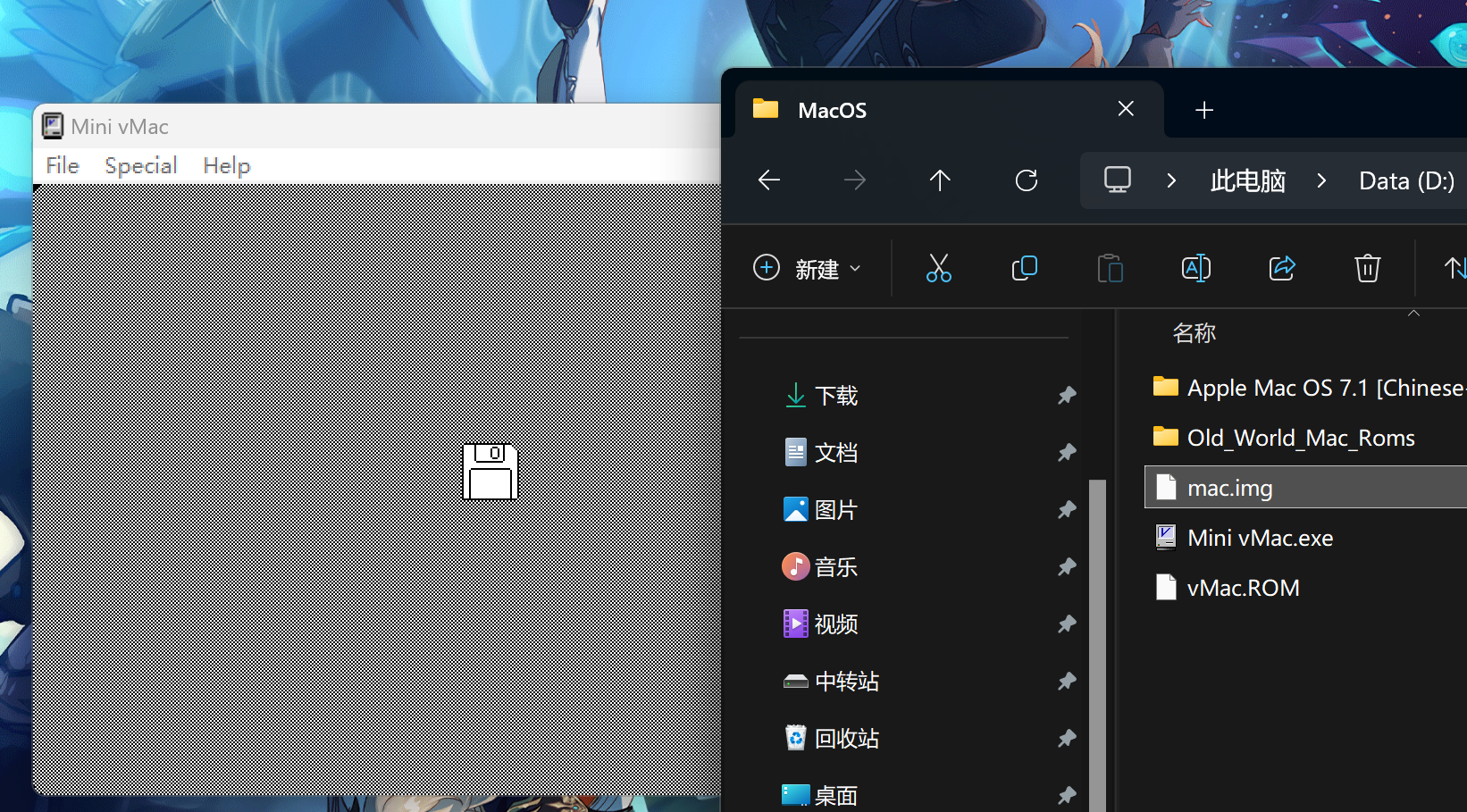Click the 名称 (Name) column header

(x=1194, y=333)
